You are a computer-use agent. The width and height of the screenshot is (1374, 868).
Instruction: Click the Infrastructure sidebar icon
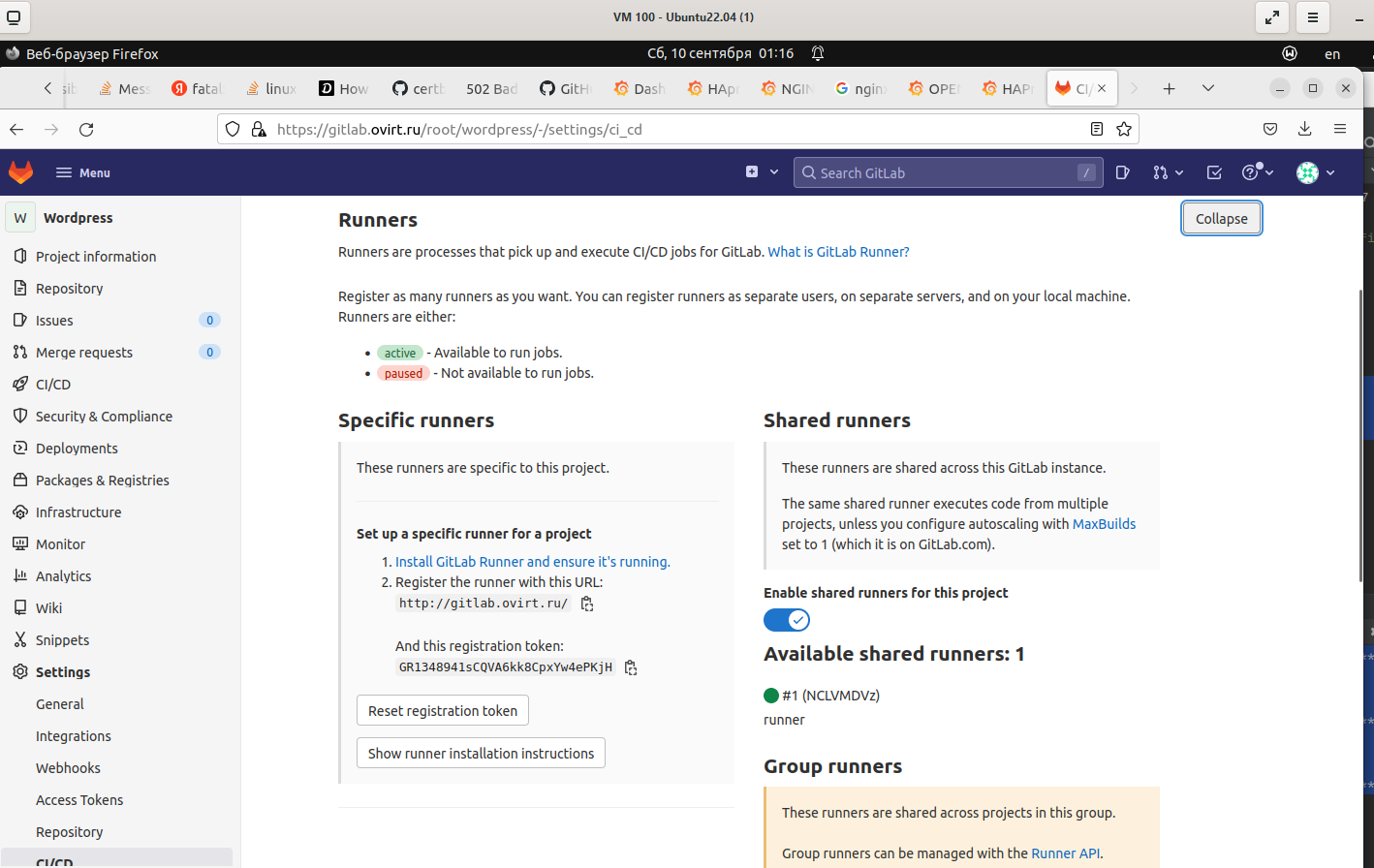(19, 511)
